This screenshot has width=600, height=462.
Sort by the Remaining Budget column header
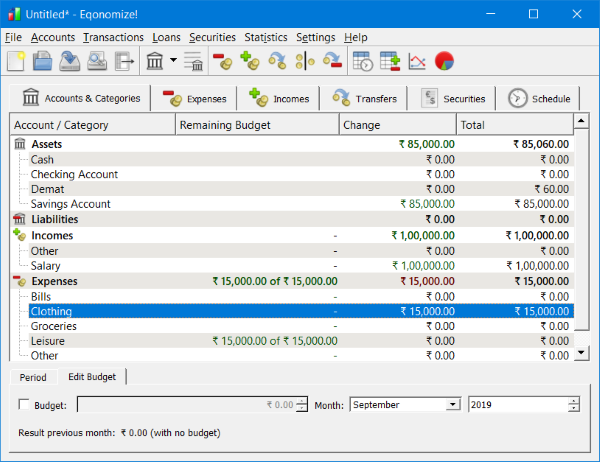click(225, 126)
